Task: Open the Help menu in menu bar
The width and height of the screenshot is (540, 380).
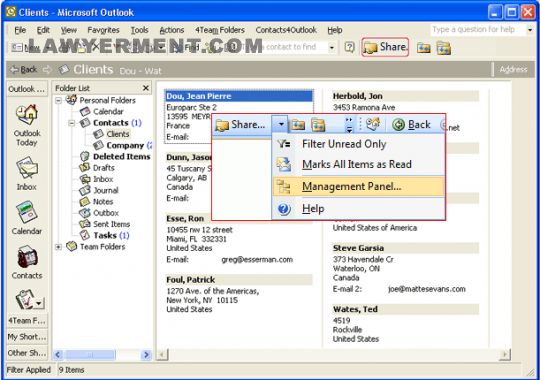Action: tap(335, 30)
